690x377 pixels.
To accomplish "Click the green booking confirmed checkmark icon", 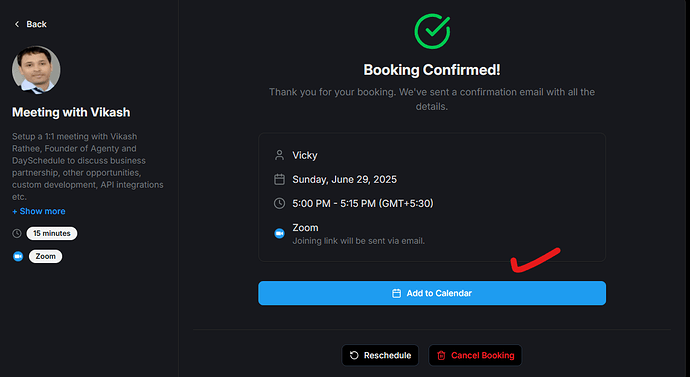I will [432, 31].
